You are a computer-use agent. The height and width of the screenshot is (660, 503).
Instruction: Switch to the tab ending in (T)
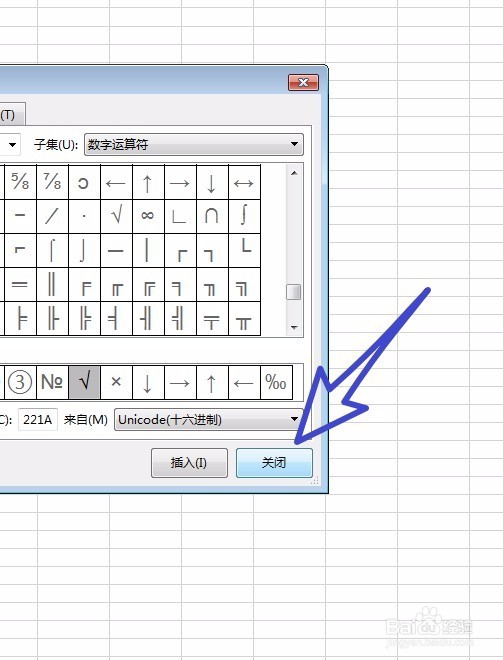click(x=12, y=114)
